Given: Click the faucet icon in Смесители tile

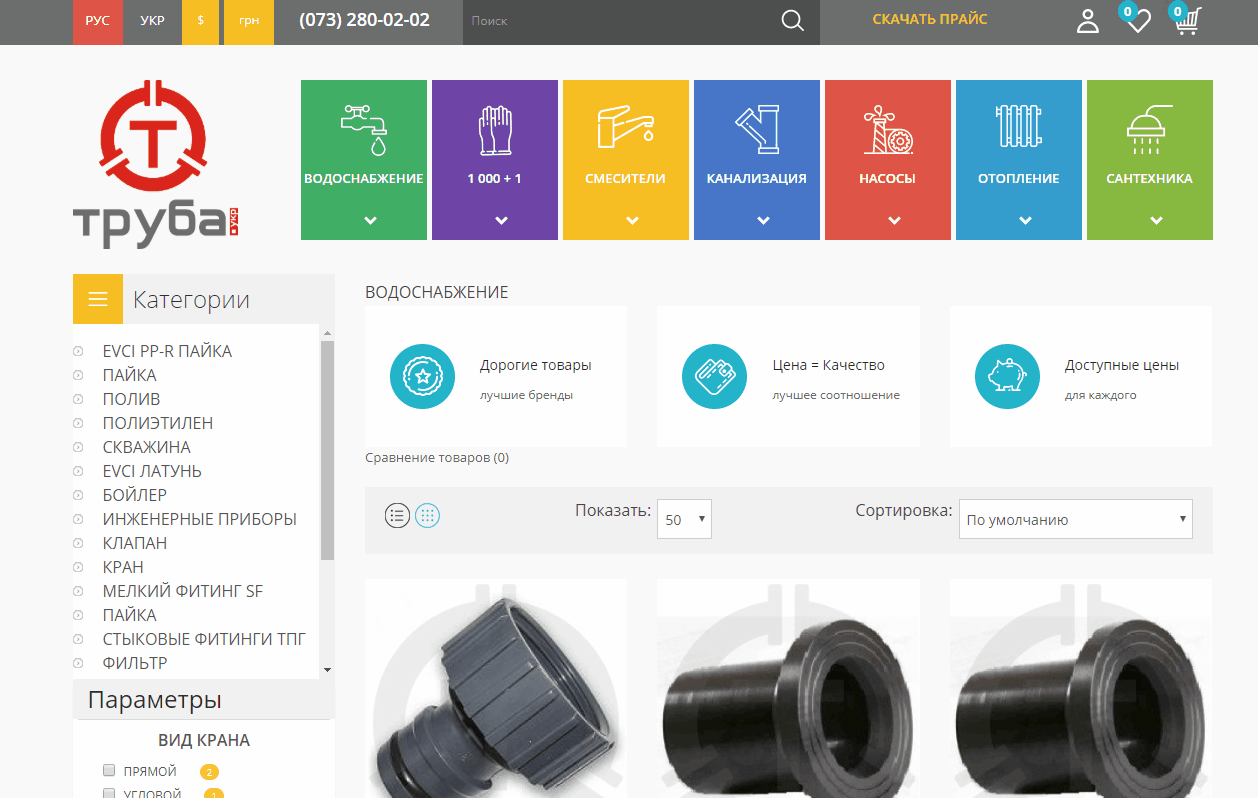Looking at the screenshot, I should click(626, 128).
